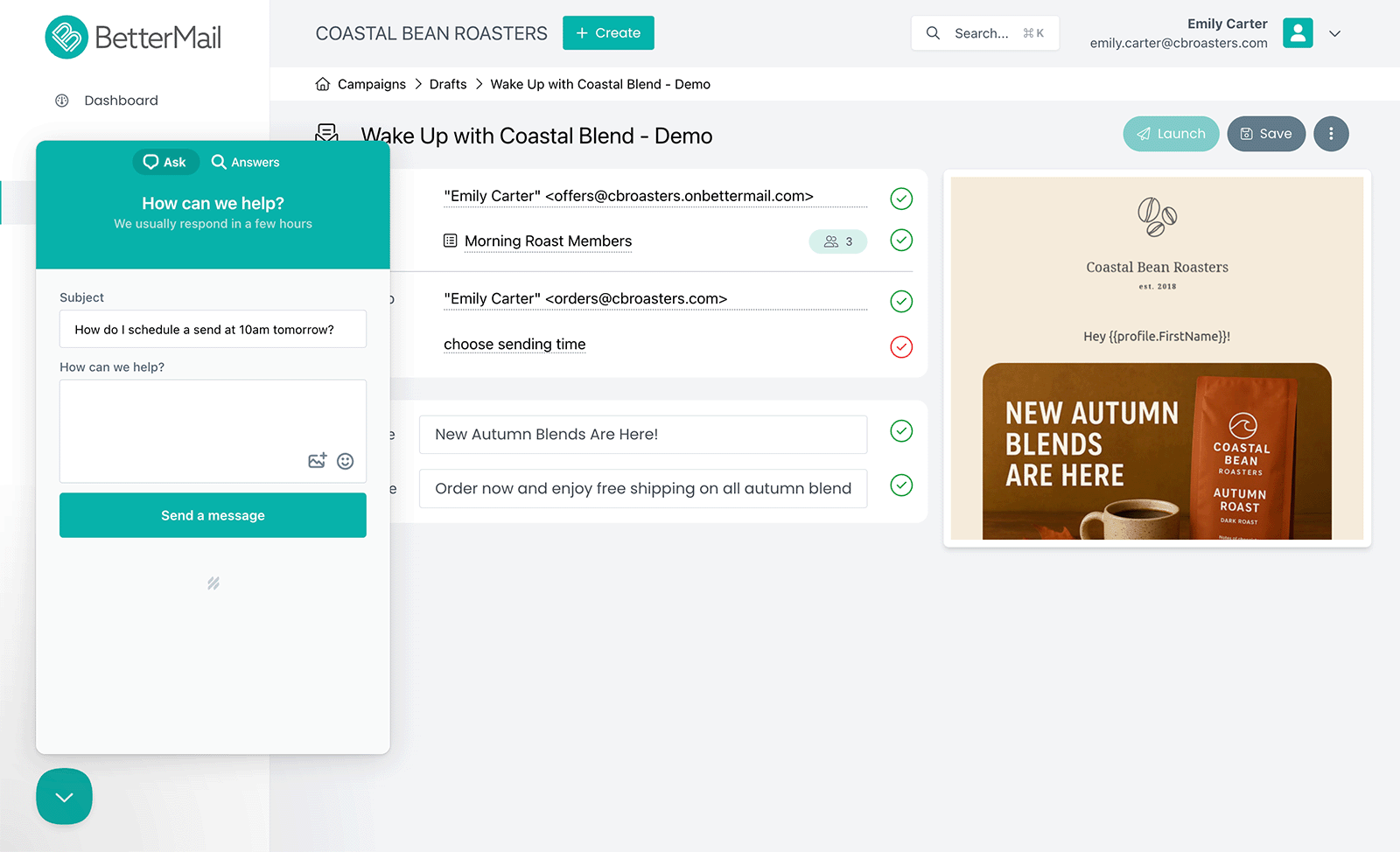Click the Launch campaign button
Screen dimensions: 1400x852
point(1171,134)
